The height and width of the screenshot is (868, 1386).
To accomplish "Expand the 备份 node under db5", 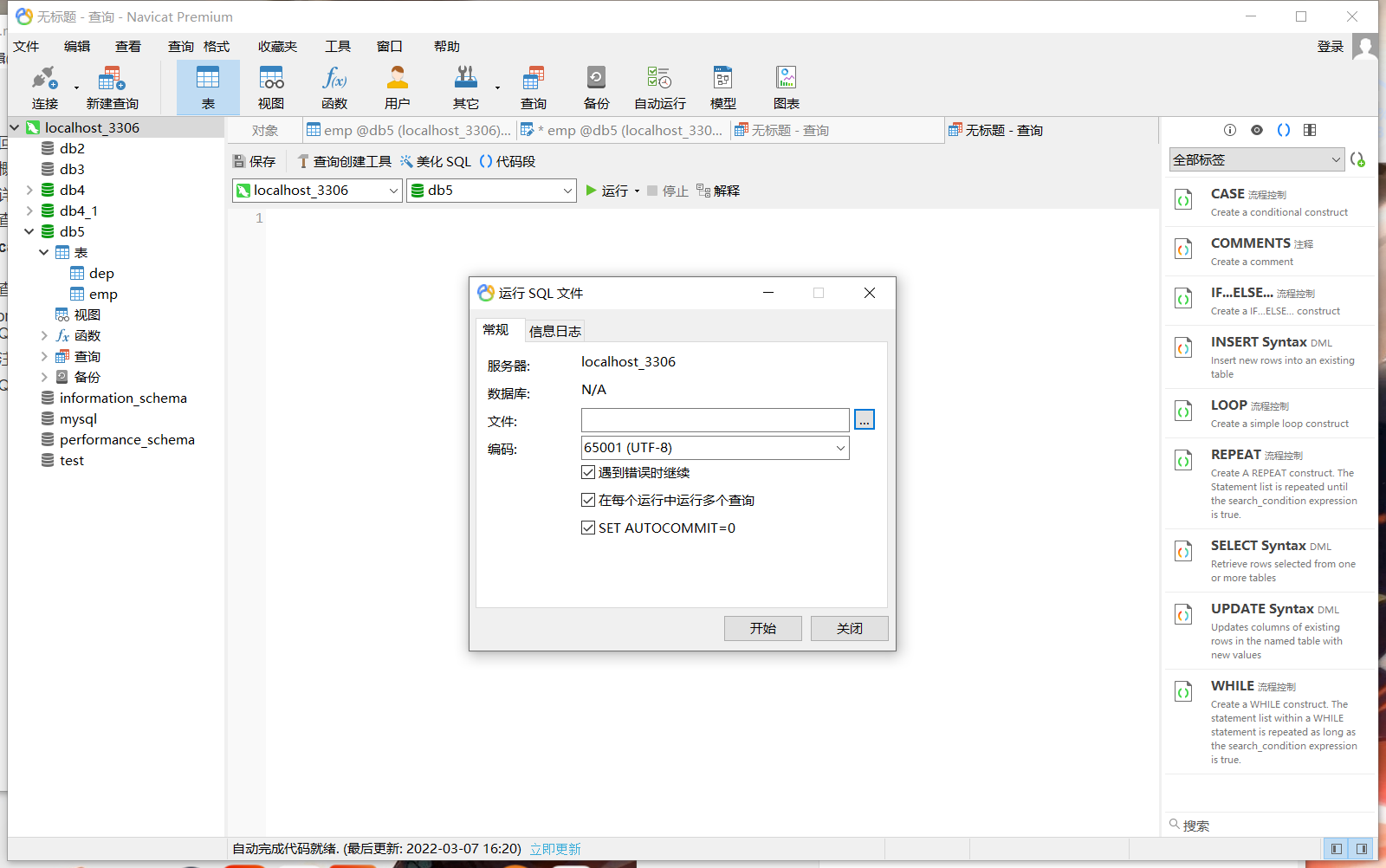I will 44,377.
